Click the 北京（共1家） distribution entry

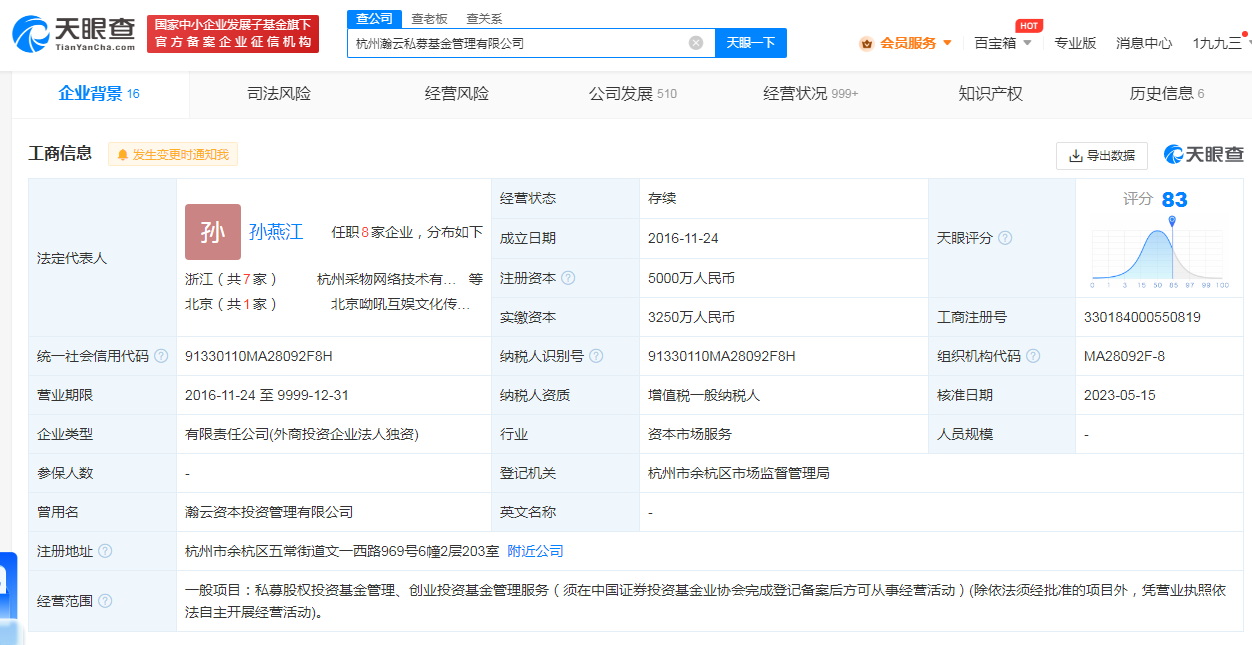coord(232,304)
